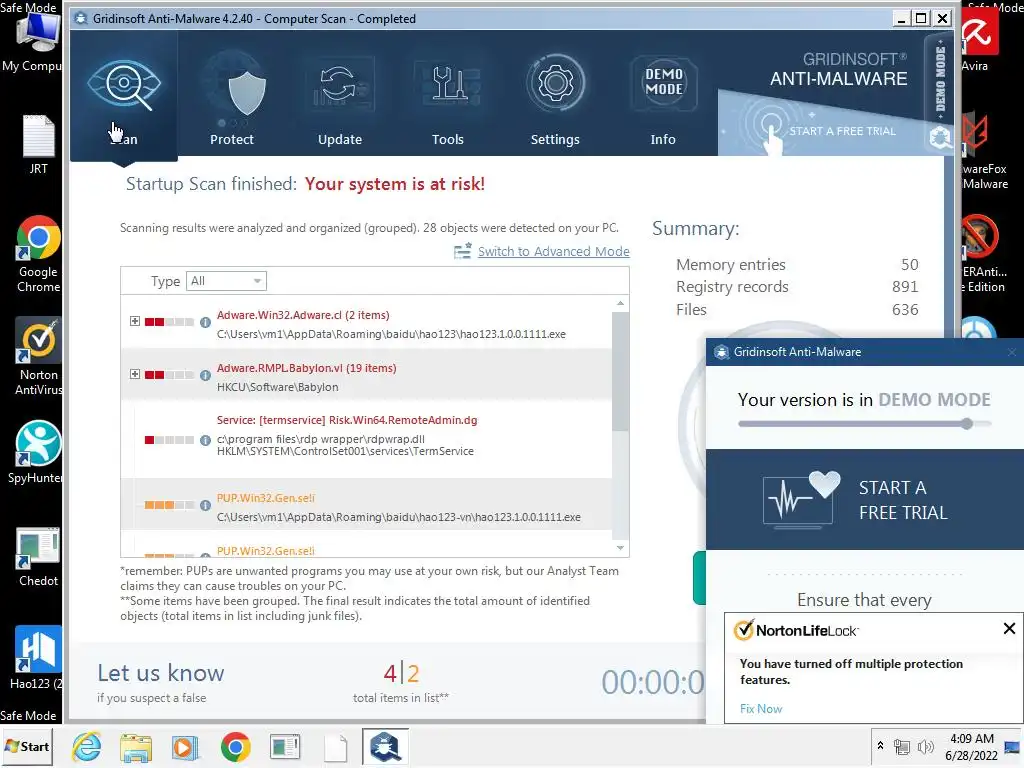Open Internet Explorer from taskbar
The width and height of the screenshot is (1024, 768).
87,746
